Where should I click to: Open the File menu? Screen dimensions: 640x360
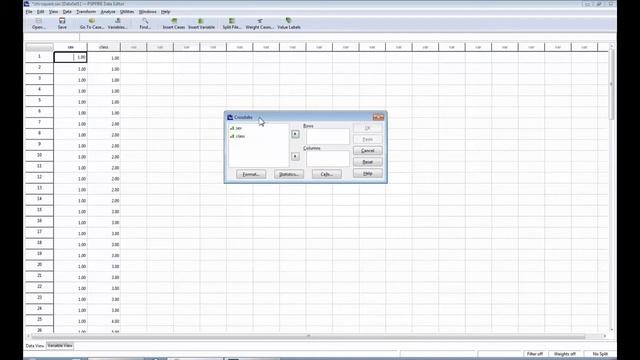(x=29, y=12)
